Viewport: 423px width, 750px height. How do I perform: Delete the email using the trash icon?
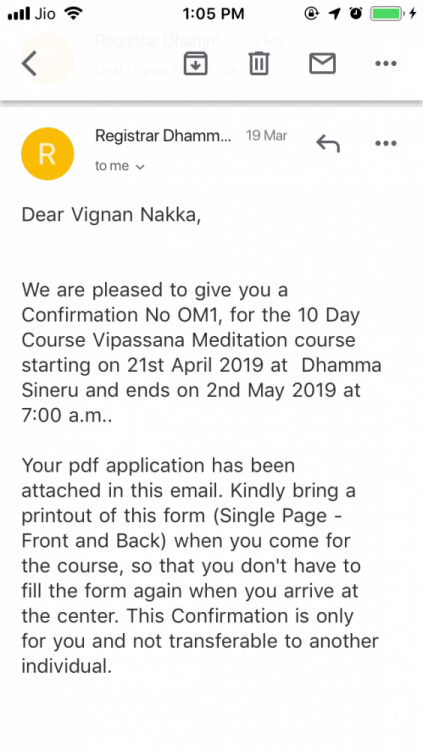point(259,64)
